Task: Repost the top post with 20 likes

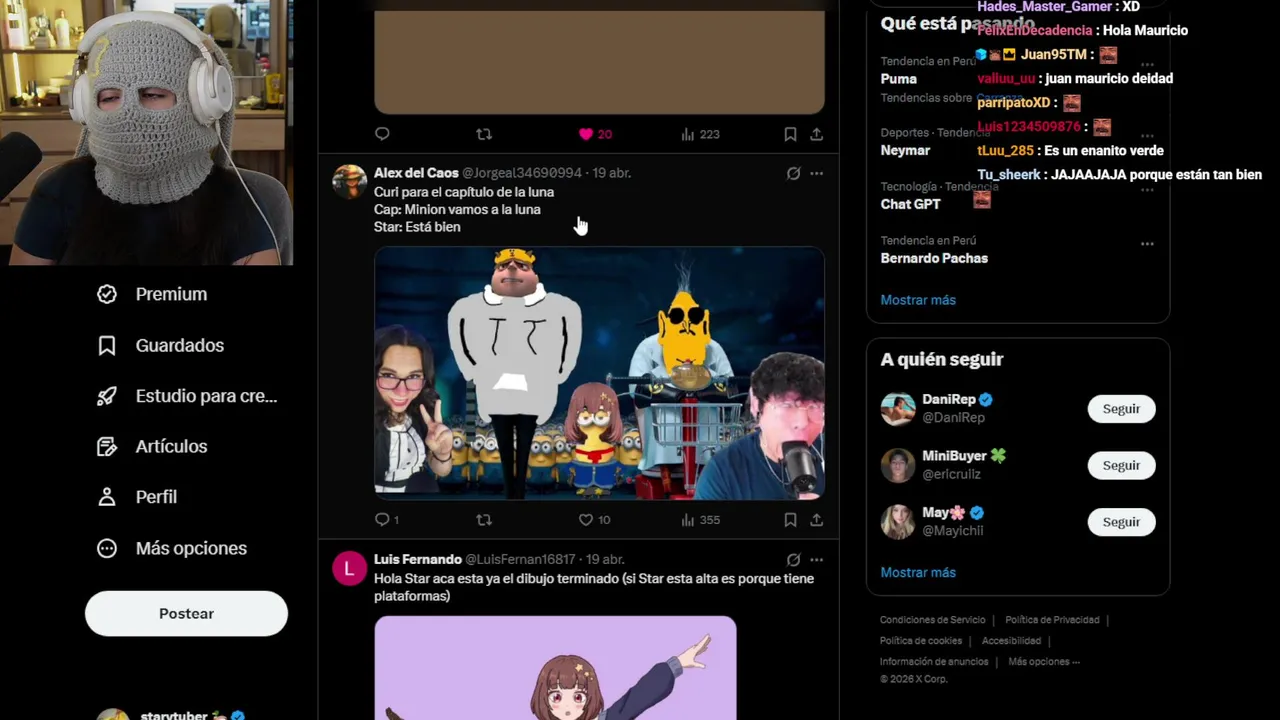Action: pyautogui.click(x=484, y=134)
